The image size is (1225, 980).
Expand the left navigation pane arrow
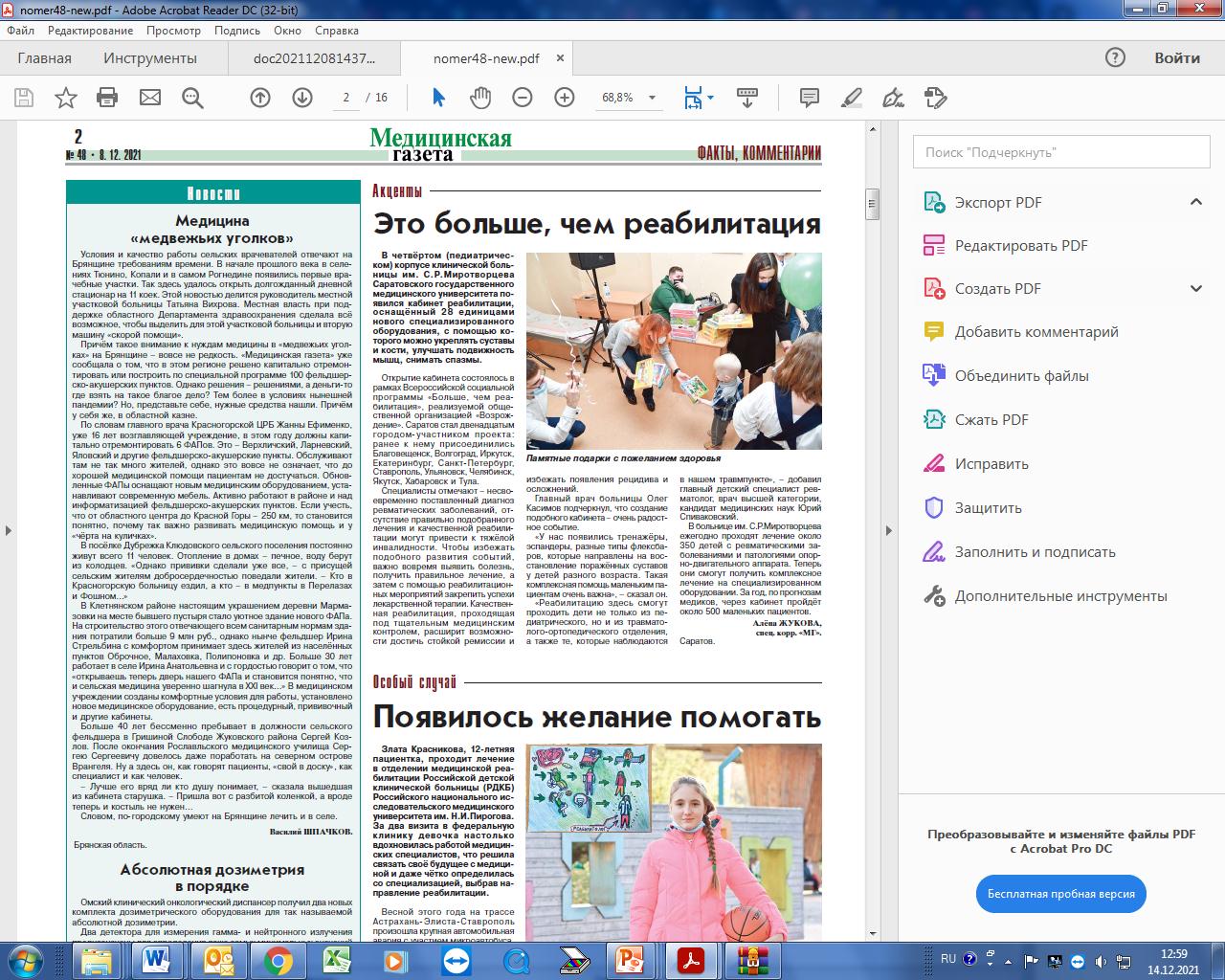[8, 529]
